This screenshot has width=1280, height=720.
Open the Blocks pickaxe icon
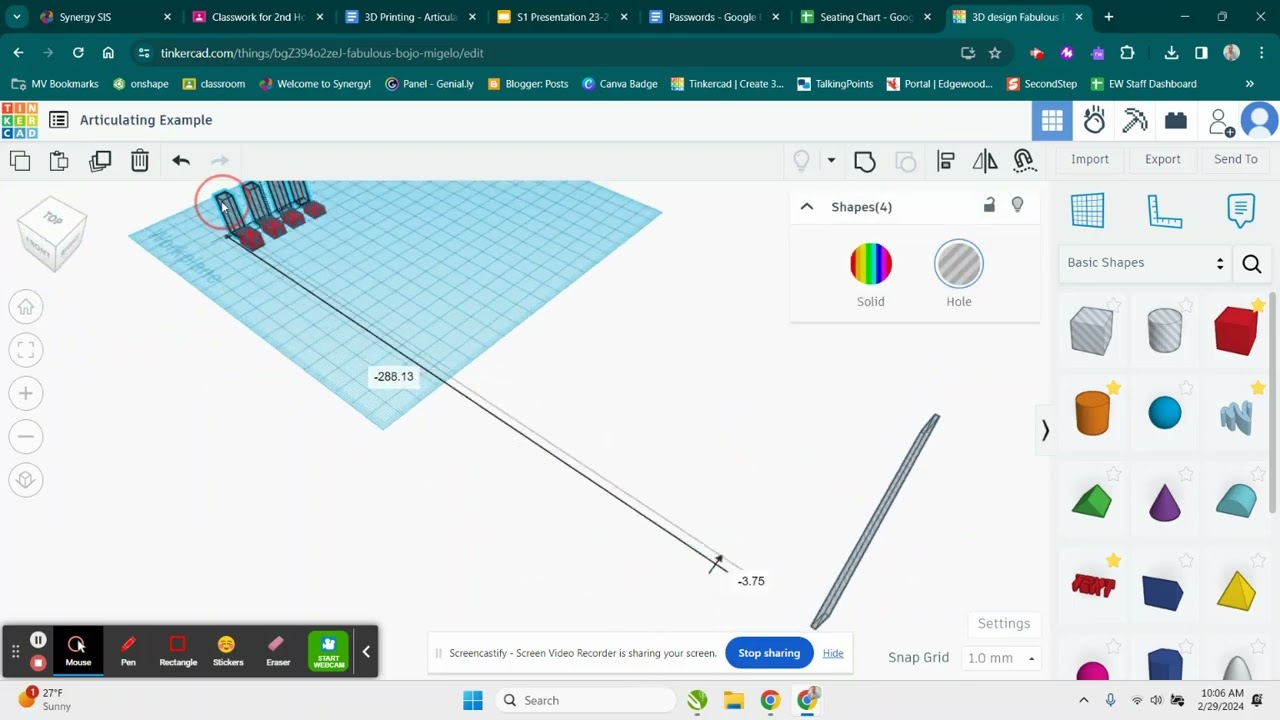pyautogui.click(x=1135, y=121)
